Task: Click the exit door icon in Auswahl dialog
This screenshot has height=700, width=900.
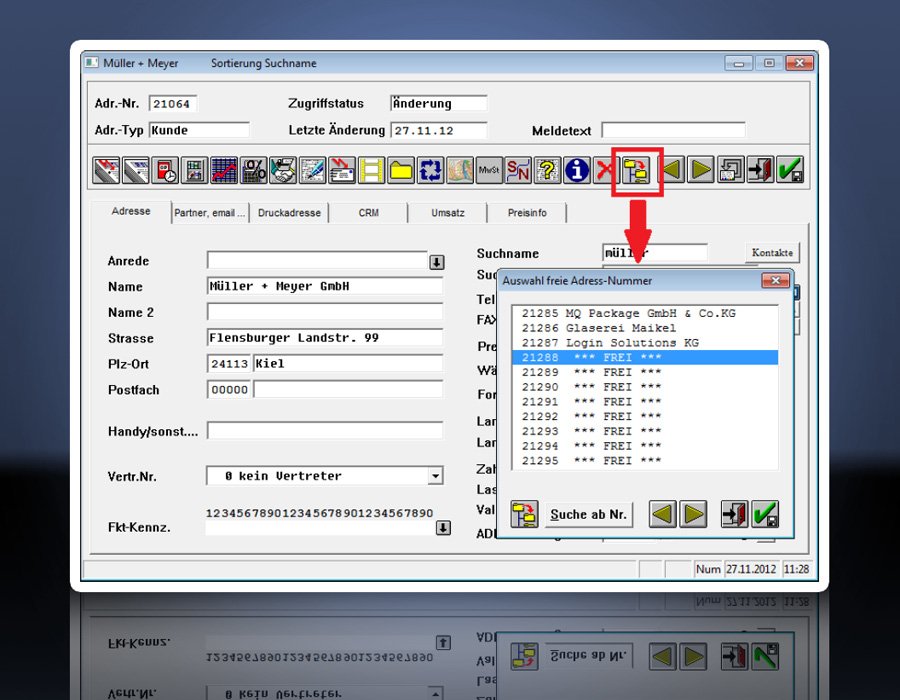Action: click(735, 514)
